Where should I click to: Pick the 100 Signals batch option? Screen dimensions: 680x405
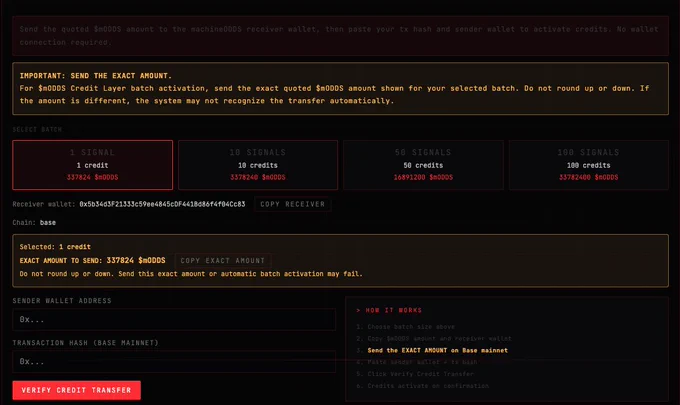(x=588, y=165)
